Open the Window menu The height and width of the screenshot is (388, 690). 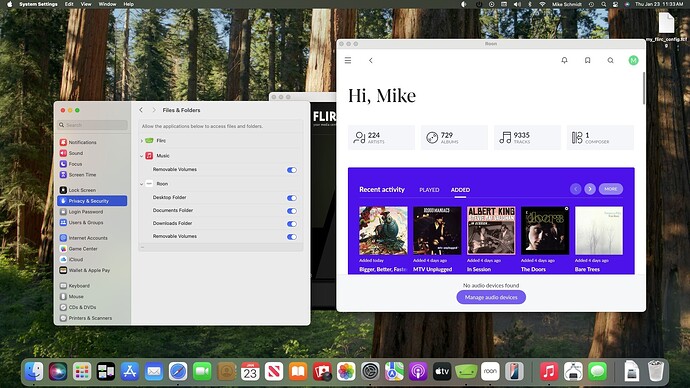coord(107,4)
